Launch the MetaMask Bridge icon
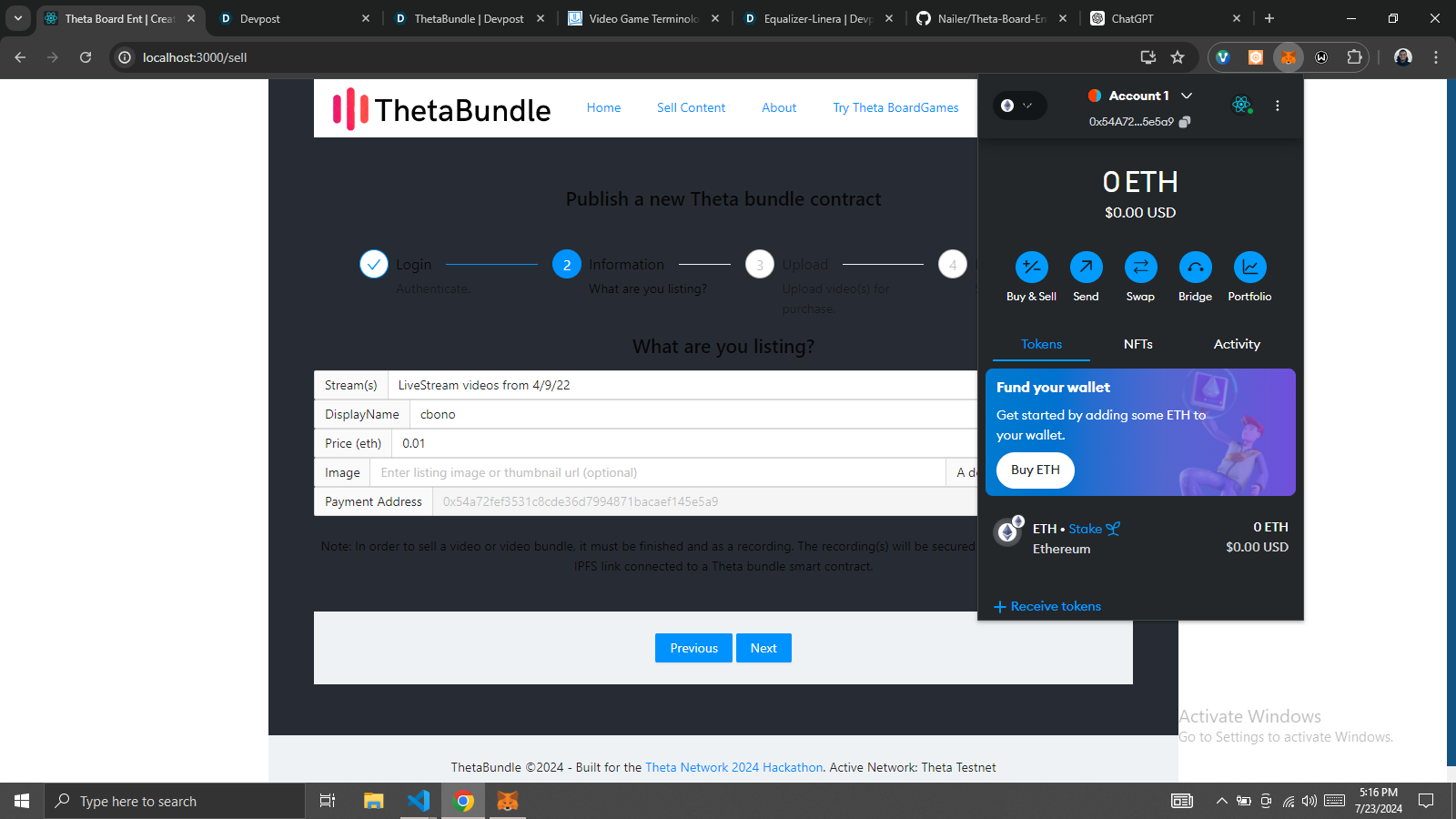The width and height of the screenshot is (1456, 819). pos(1195,268)
